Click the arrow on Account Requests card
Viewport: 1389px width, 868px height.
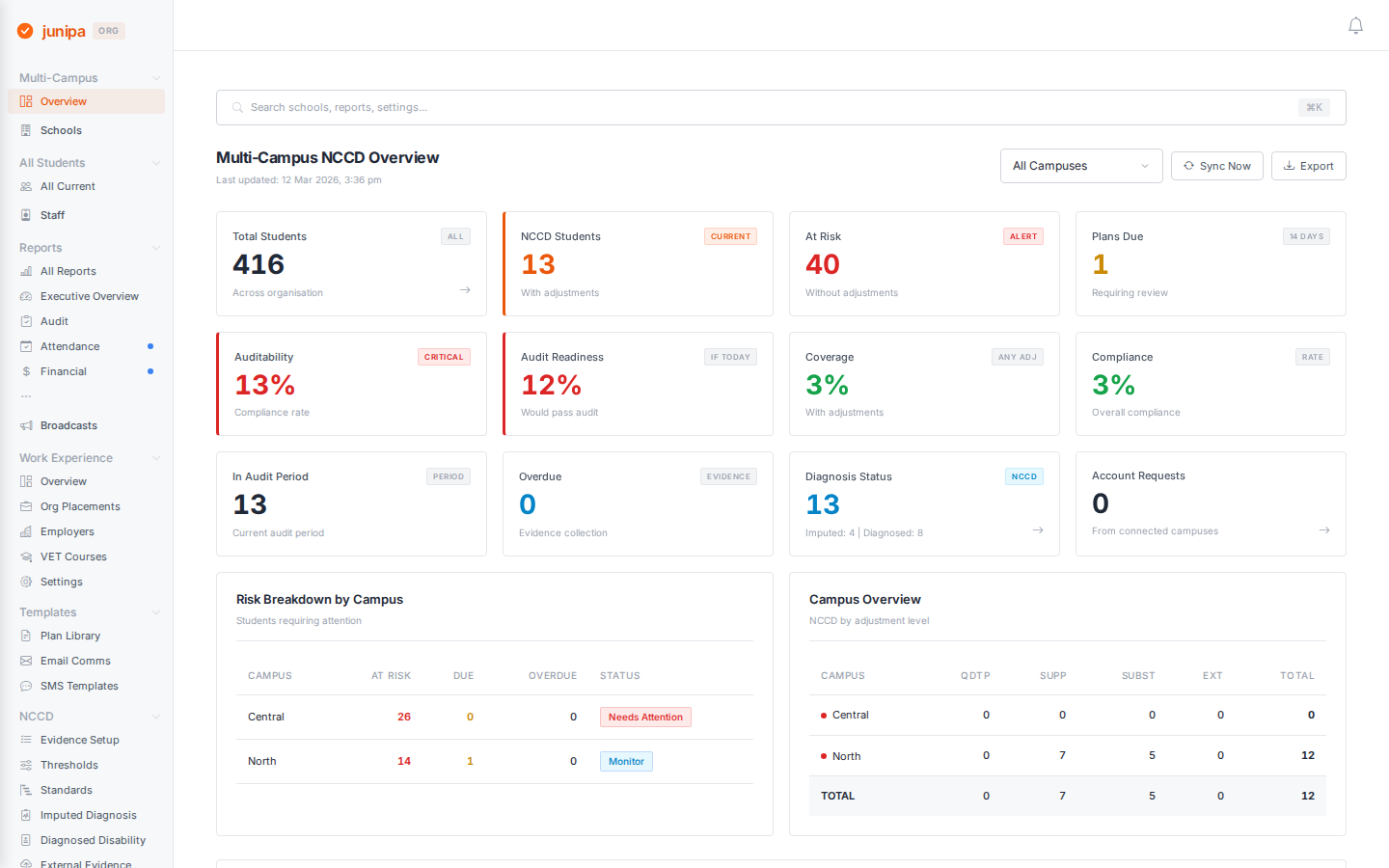click(1324, 529)
